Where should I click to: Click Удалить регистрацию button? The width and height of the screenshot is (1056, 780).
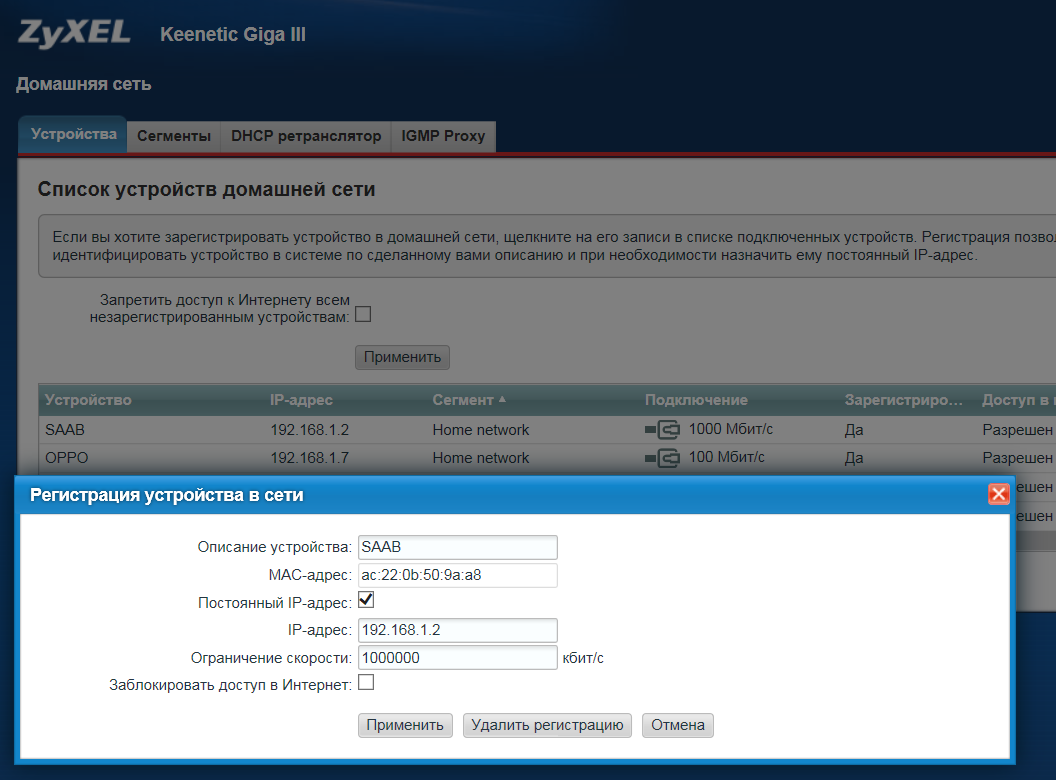pyautogui.click(x=547, y=725)
